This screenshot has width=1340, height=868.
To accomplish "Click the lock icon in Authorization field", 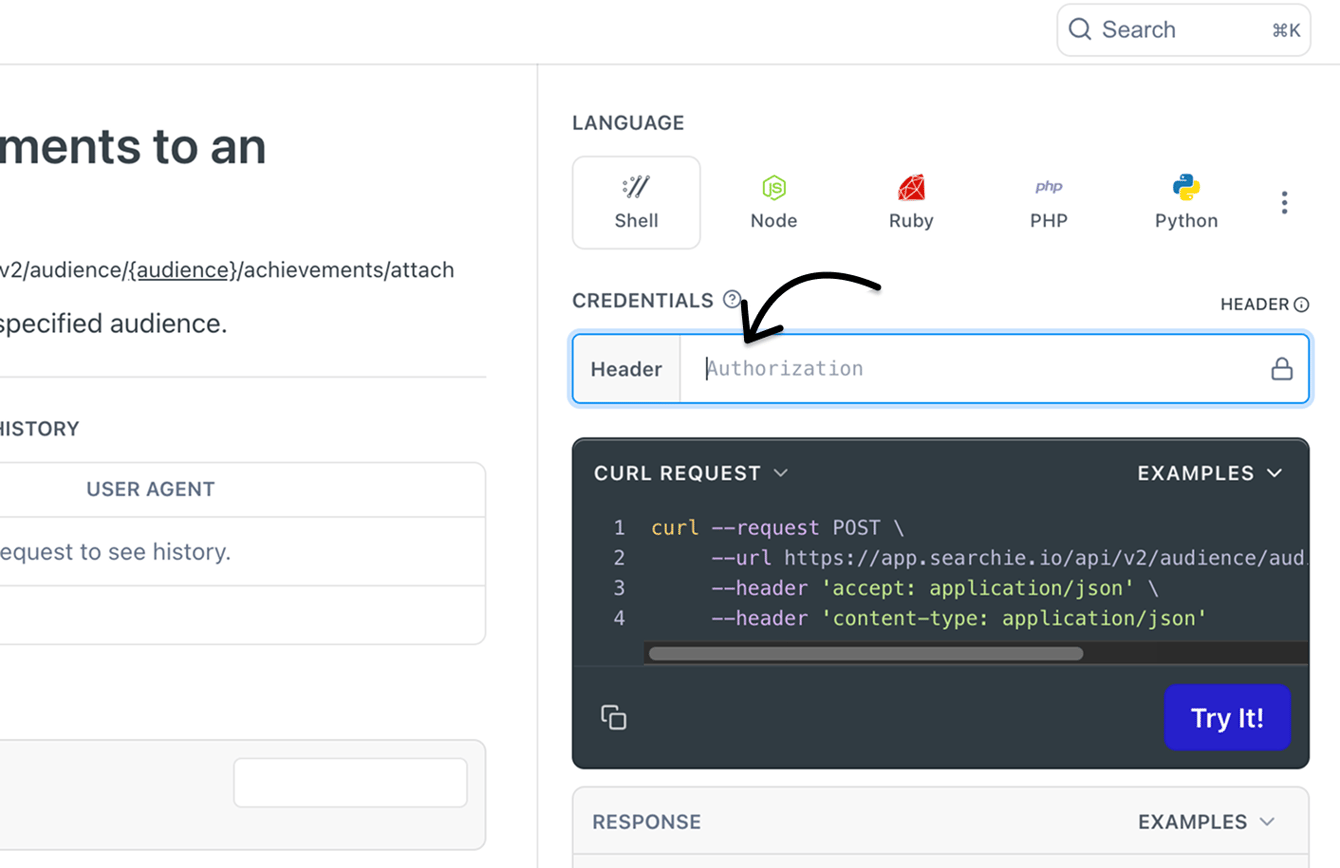I will click(x=1281, y=369).
